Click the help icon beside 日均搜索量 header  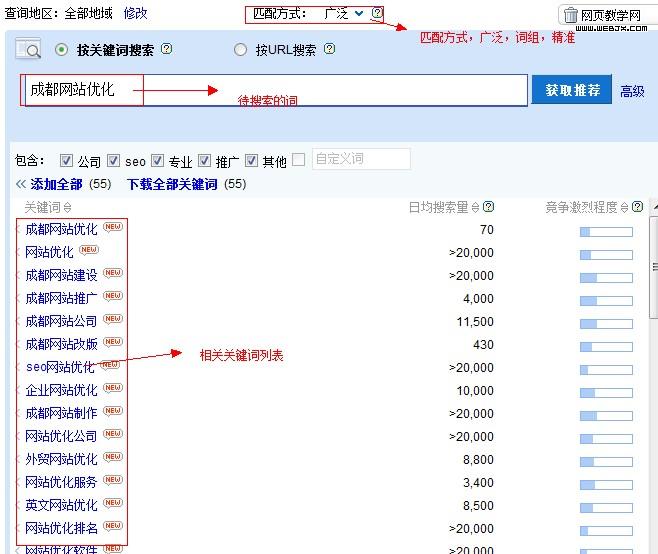488,207
